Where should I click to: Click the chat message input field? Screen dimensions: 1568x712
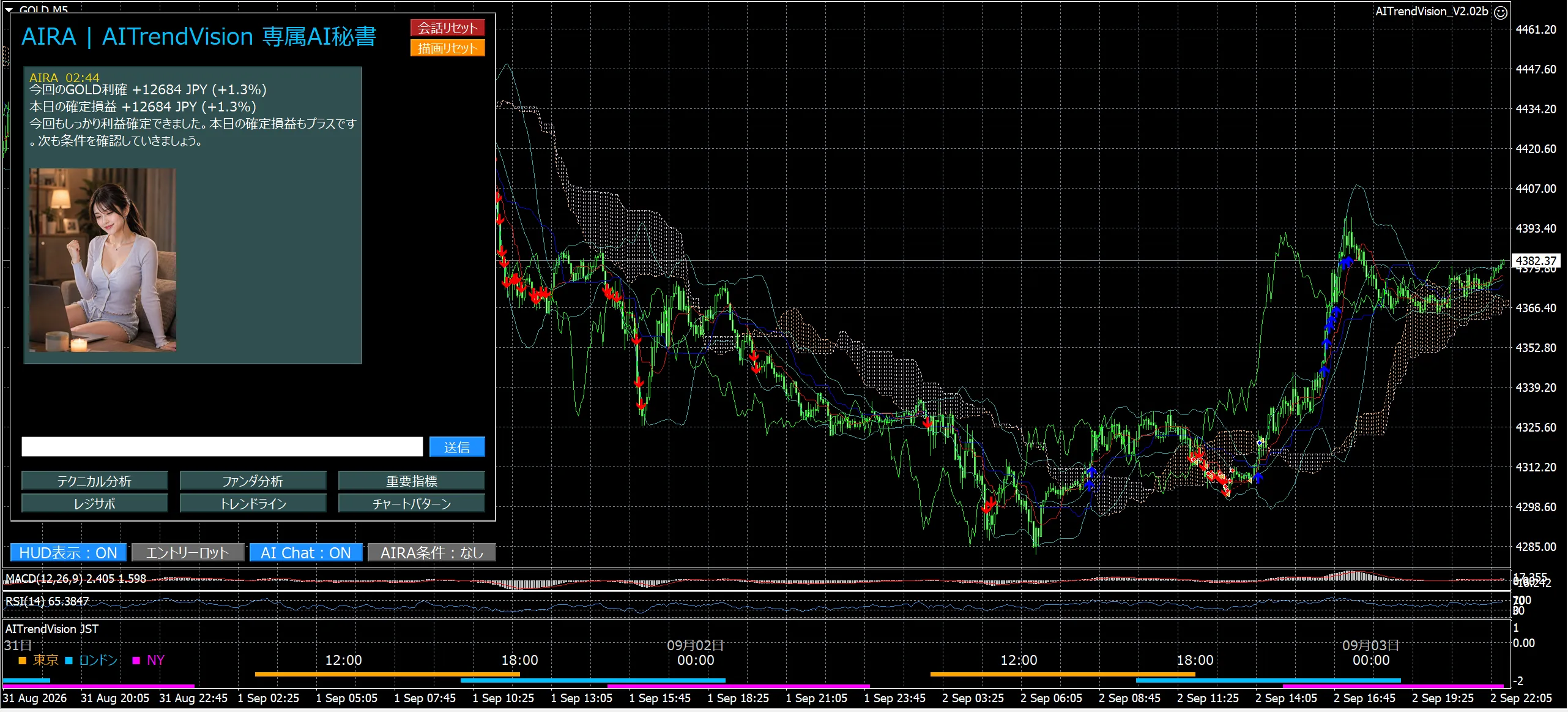[222, 446]
